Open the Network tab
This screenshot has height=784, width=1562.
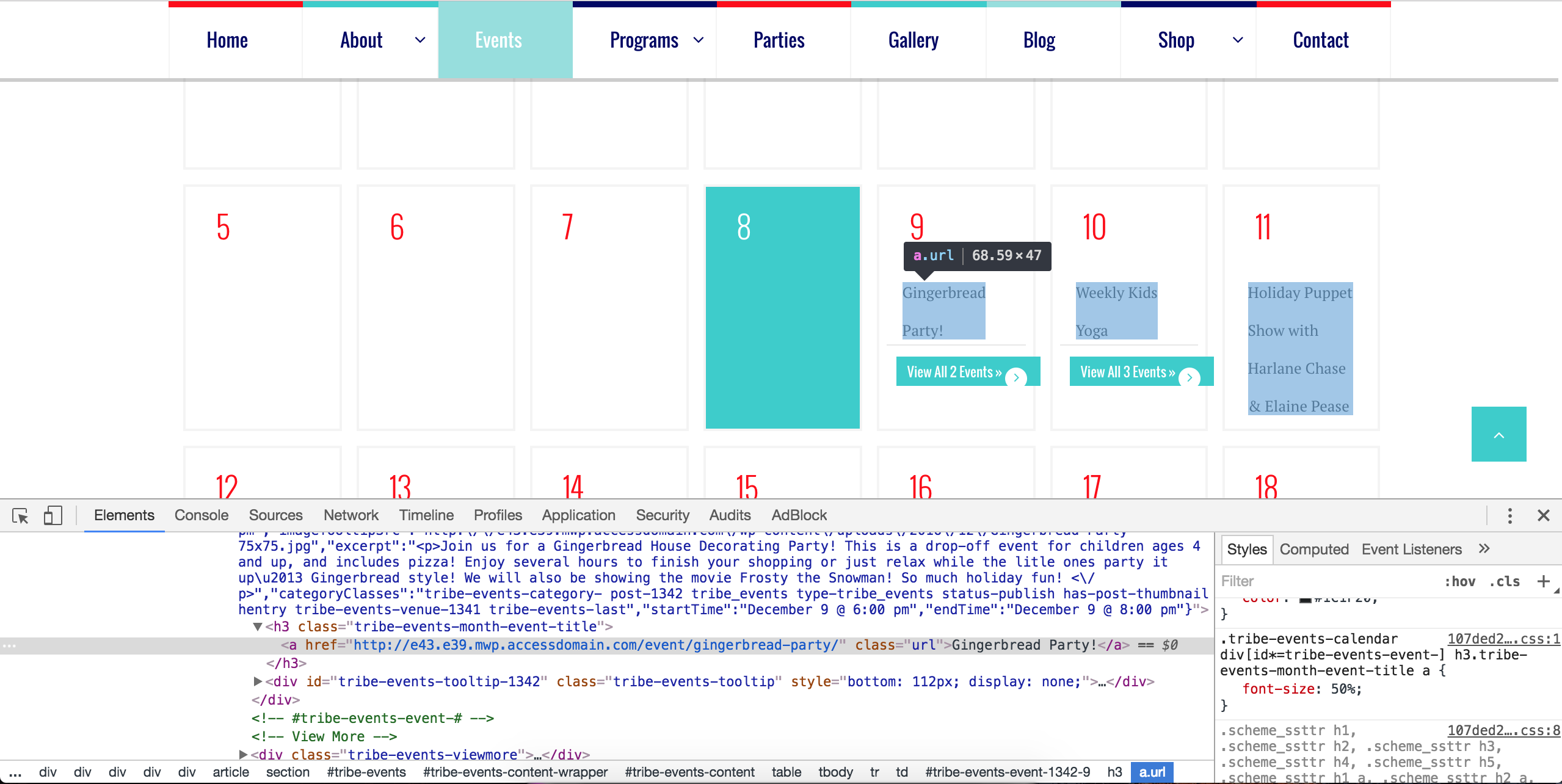pos(351,515)
